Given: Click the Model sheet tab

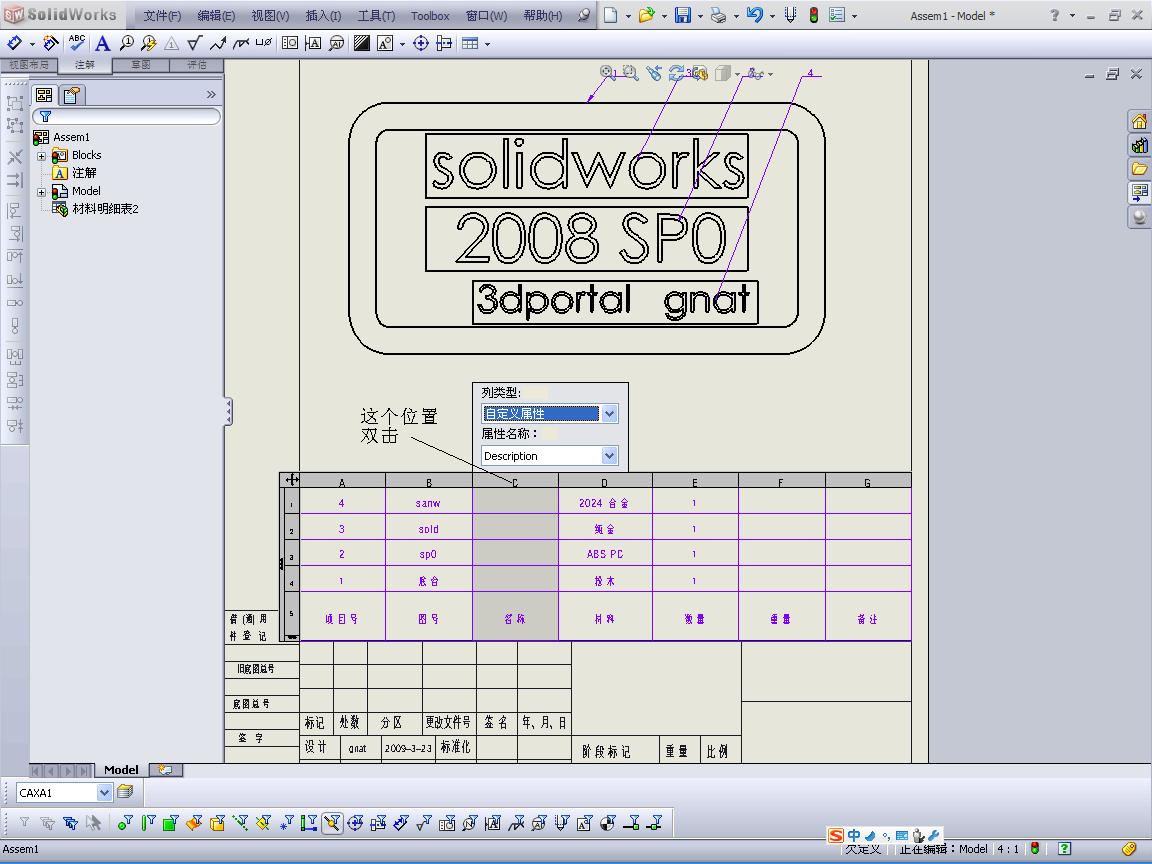Looking at the screenshot, I should pos(121,770).
